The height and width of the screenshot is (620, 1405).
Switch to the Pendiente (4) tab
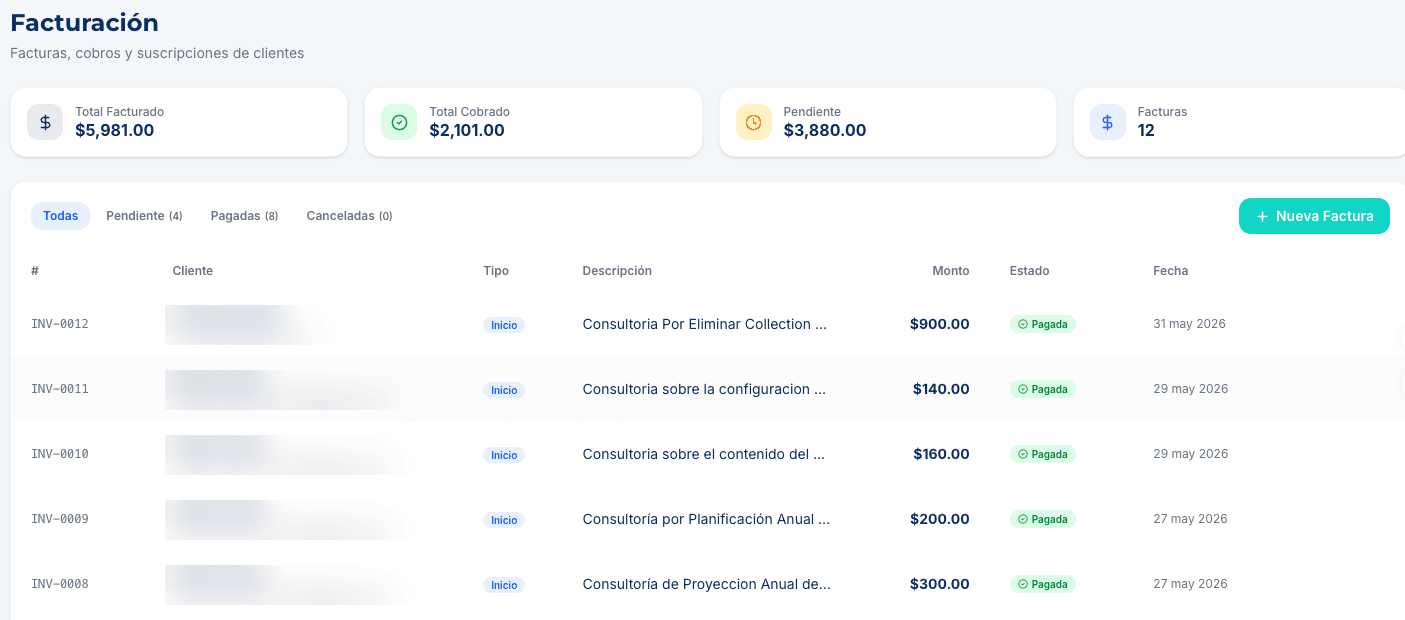[144, 216]
